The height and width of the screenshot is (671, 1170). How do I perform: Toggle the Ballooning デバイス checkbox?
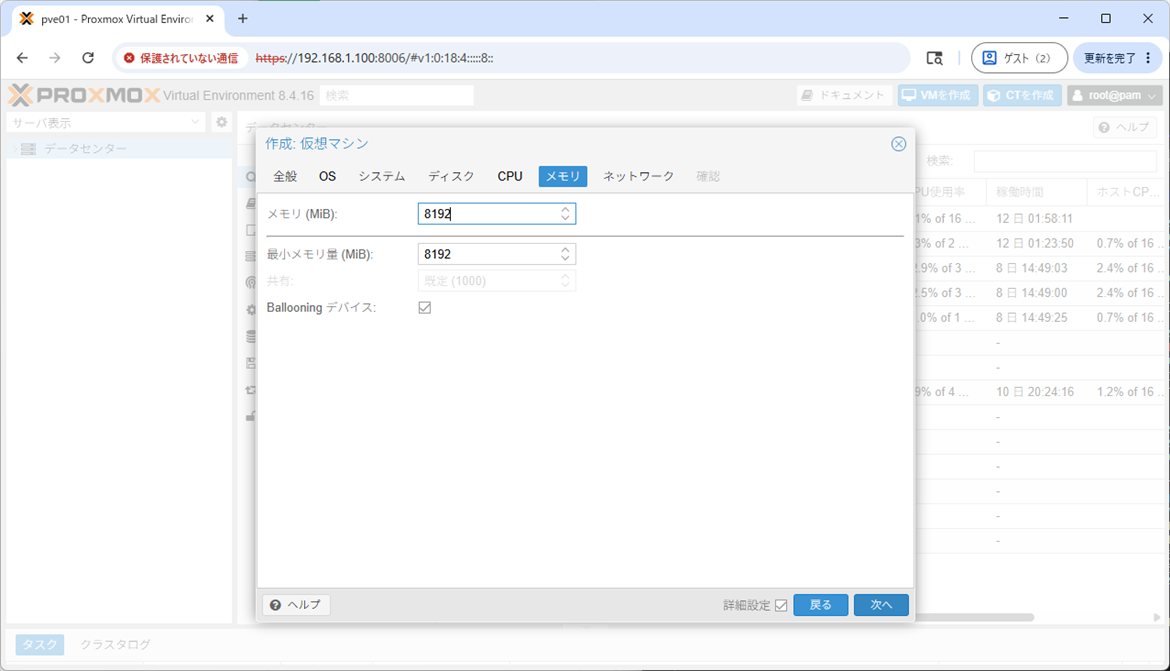pyautogui.click(x=425, y=308)
